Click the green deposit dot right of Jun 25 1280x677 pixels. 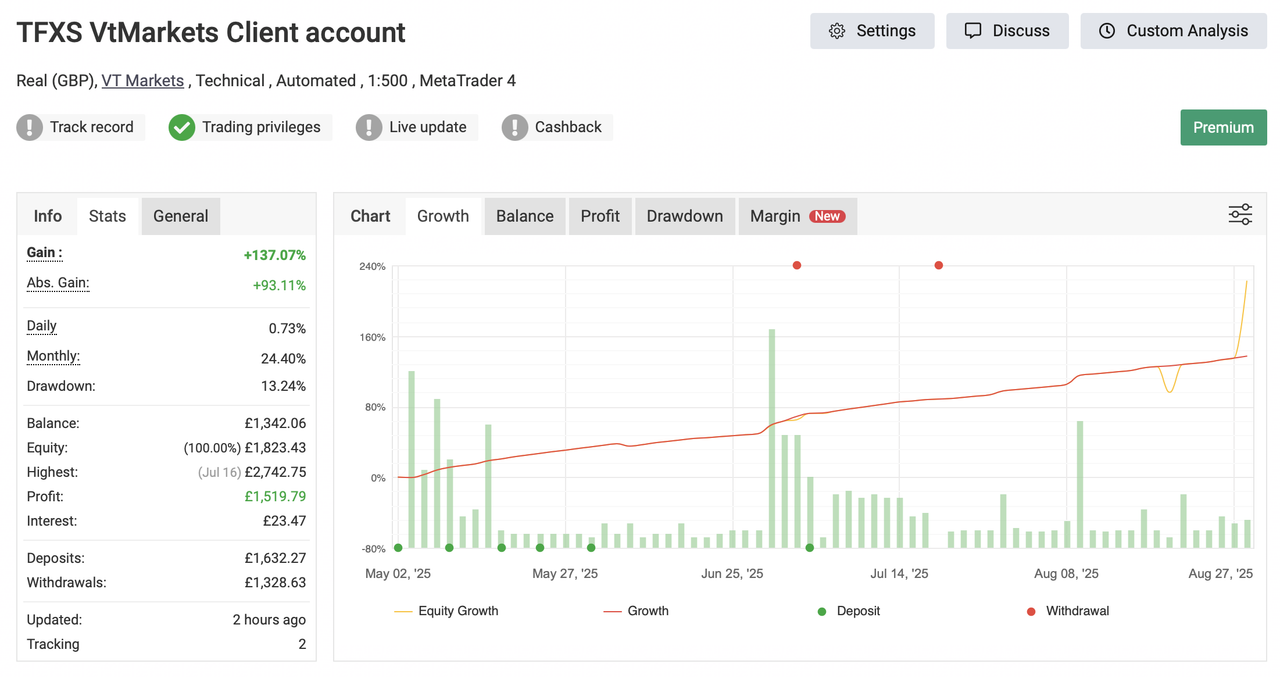pyautogui.click(x=810, y=548)
